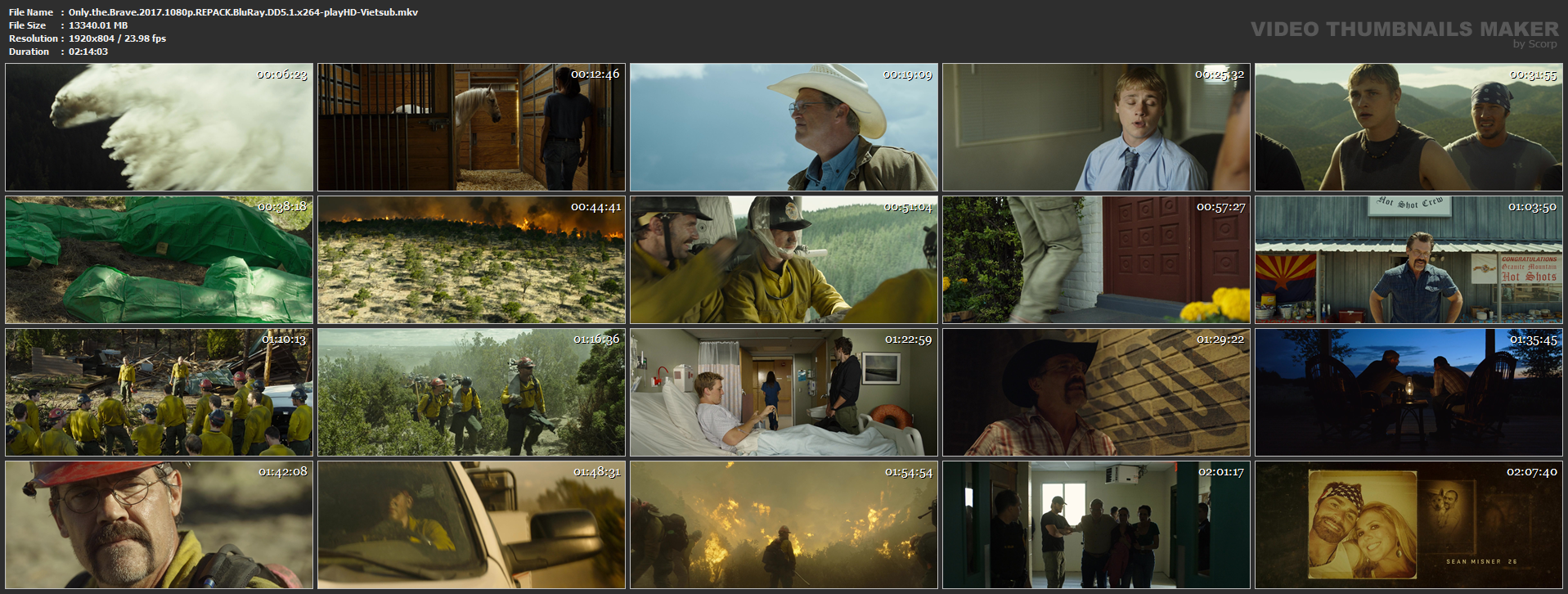
Task: Click the crew gathering thumbnail at 01:10:13
Action: [159, 393]
